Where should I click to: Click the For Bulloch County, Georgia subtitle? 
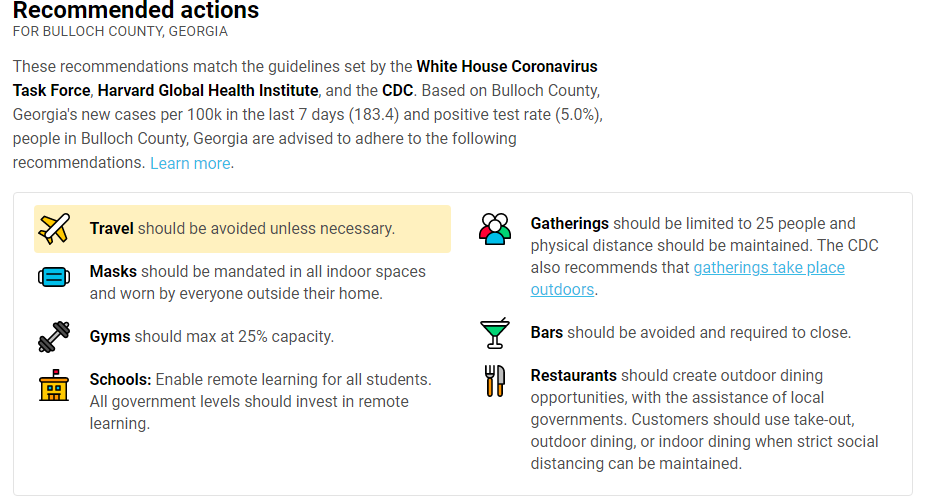(x=120, y=31)
